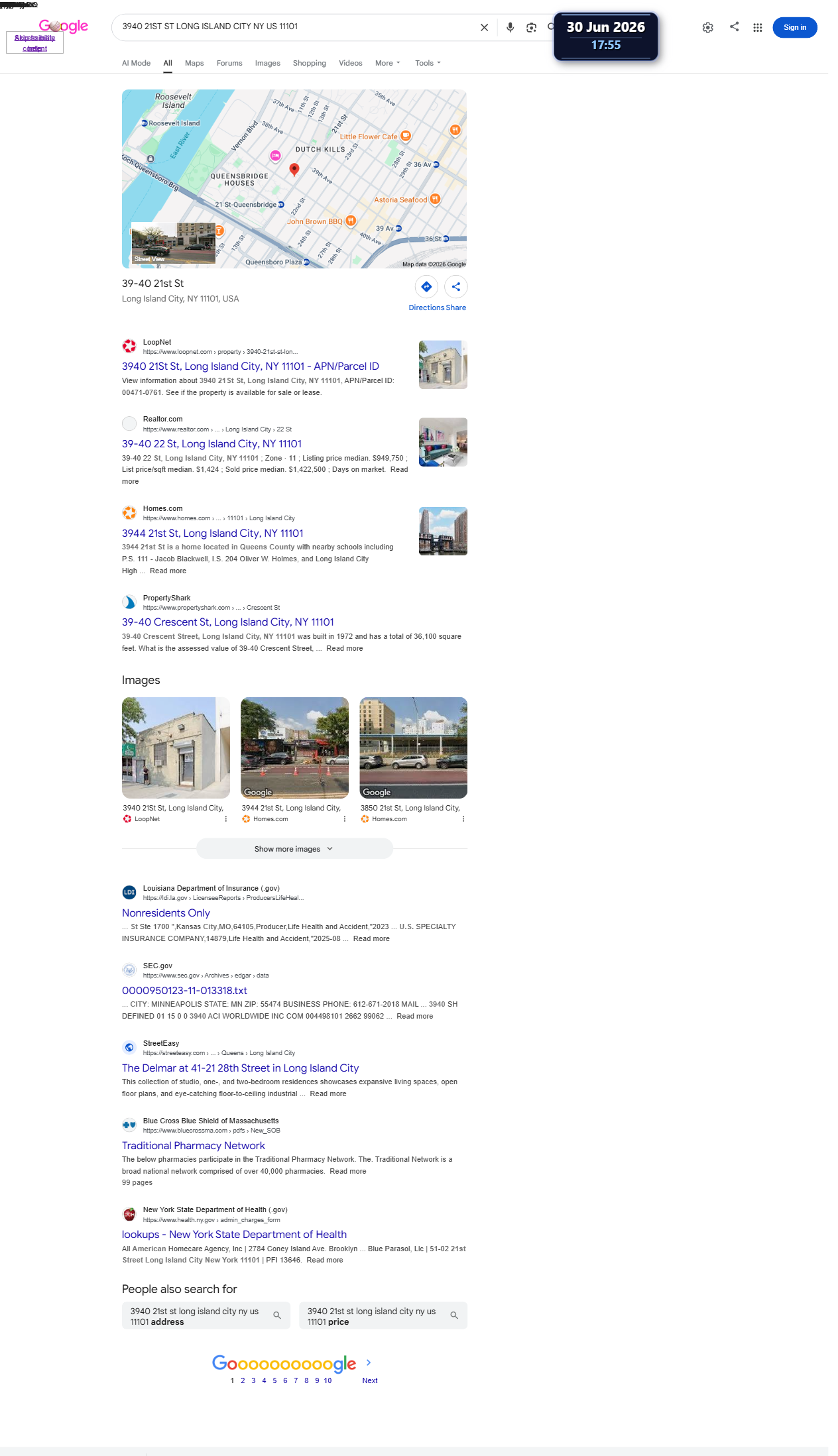The image size is (838, 1456).
Task: Go to the Videos tab
Action: (x=351, y=63)
